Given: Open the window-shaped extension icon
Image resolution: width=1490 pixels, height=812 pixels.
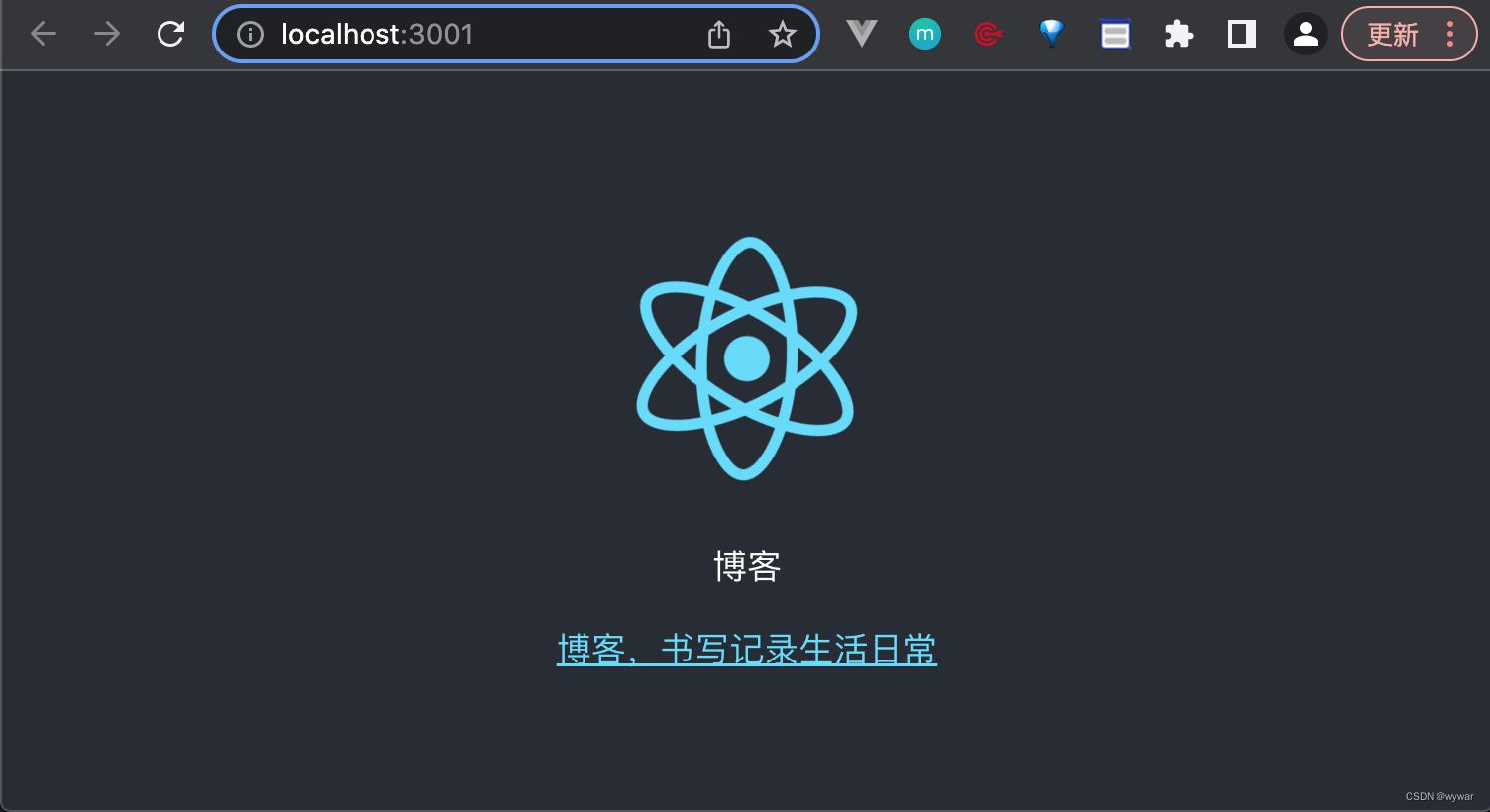Looking at the screenshot, I should (x=1116, y=35).
